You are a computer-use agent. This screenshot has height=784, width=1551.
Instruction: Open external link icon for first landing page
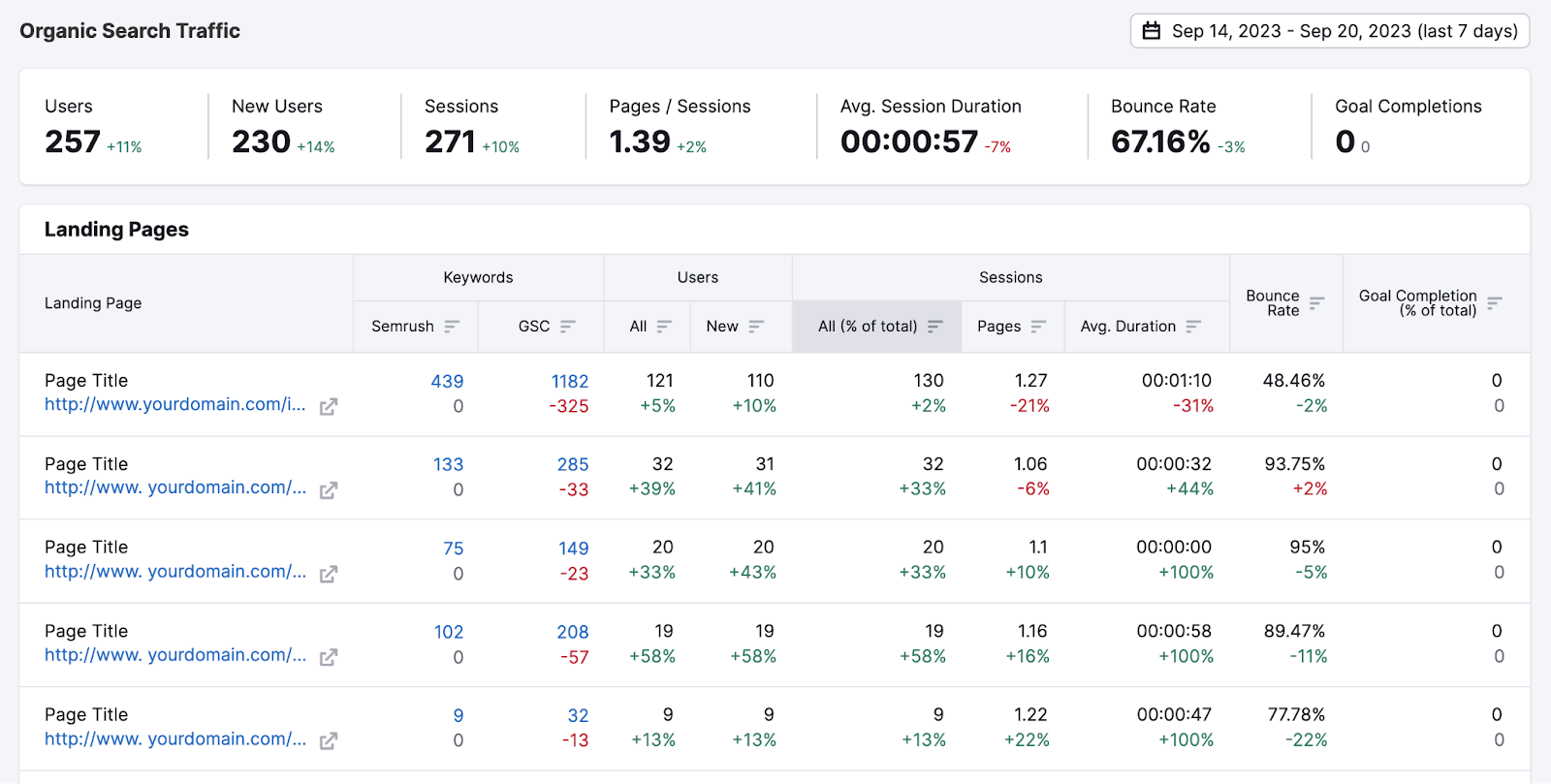click(329, 407)
